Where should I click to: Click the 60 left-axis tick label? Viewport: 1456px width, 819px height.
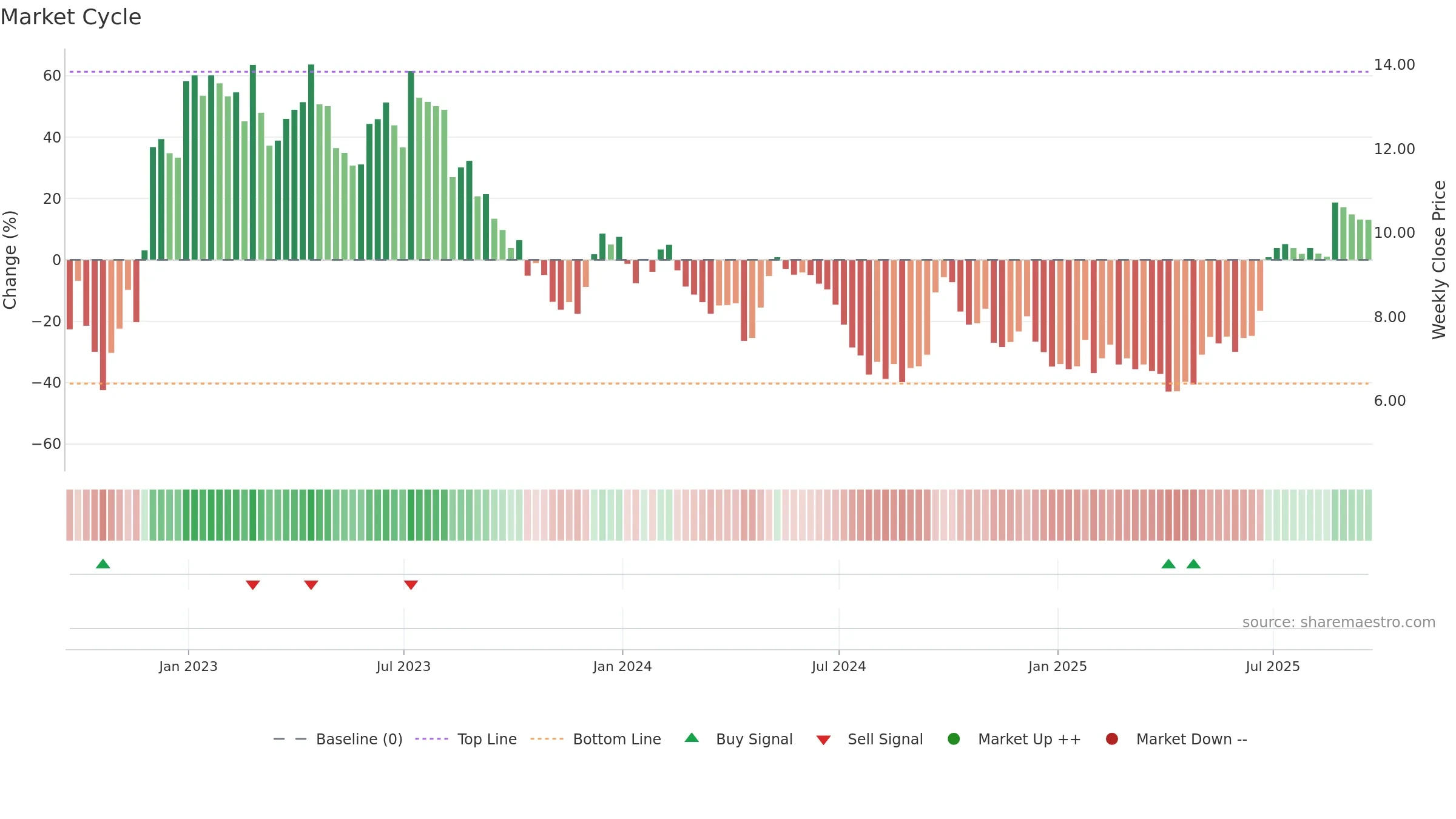52,76
